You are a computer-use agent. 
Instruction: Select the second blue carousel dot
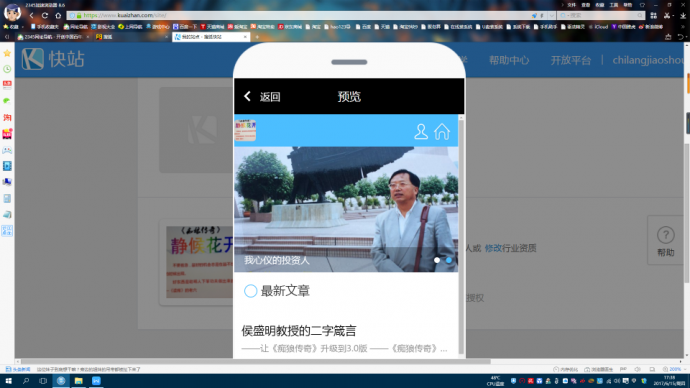click(448, 260)
